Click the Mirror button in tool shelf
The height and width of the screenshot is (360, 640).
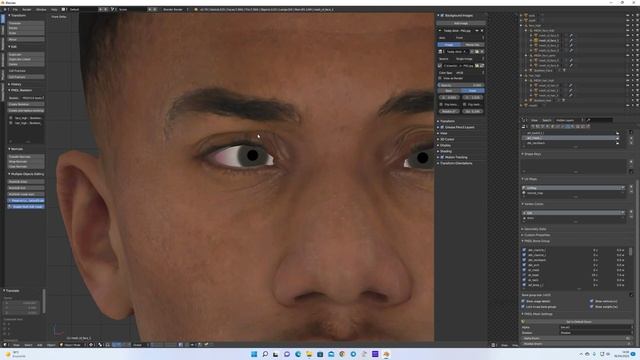26,40
